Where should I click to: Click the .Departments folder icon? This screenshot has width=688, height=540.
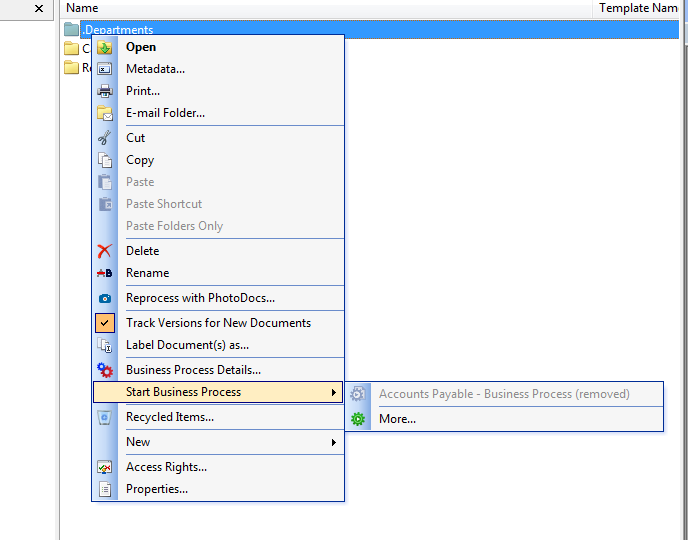point(71,29)
